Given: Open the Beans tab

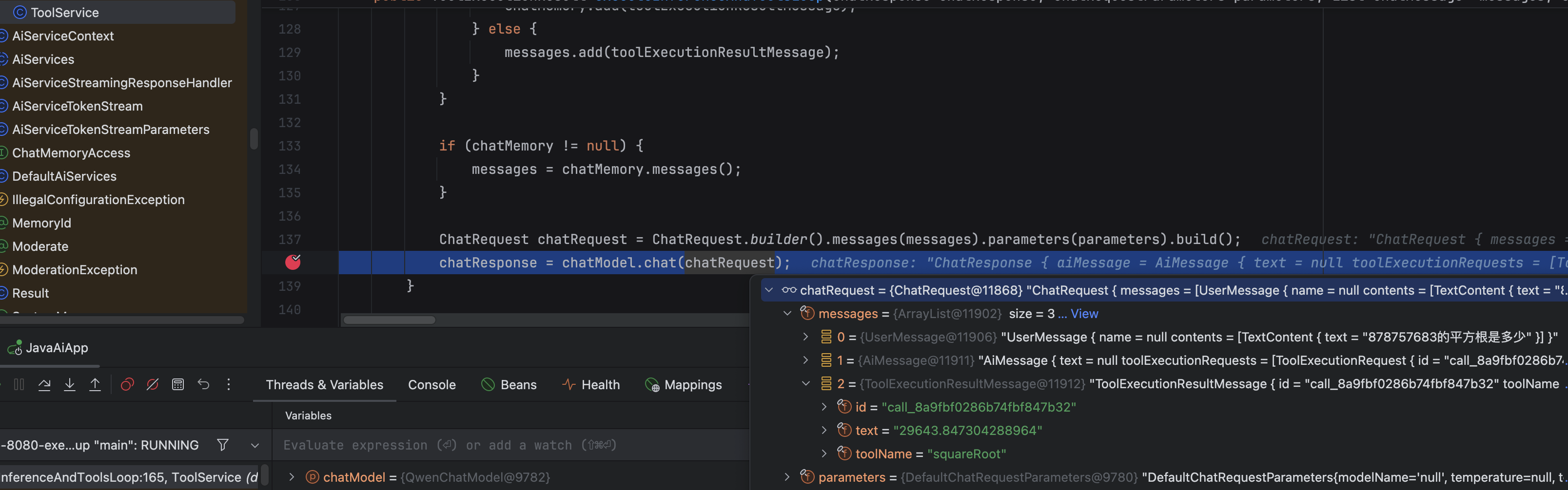Looking at the screenshot, I should (509, 385).
